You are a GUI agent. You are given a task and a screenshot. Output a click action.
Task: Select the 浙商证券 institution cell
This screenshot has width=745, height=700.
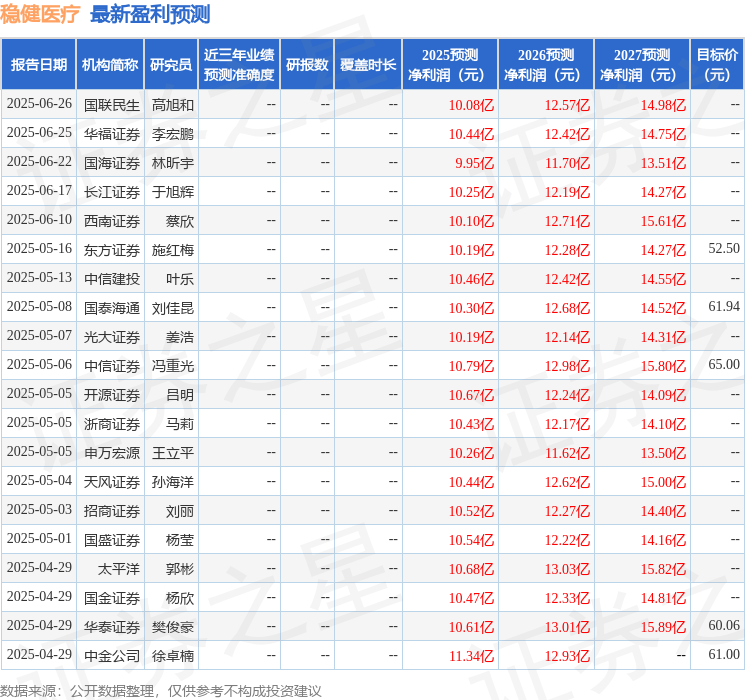[112, 424]
